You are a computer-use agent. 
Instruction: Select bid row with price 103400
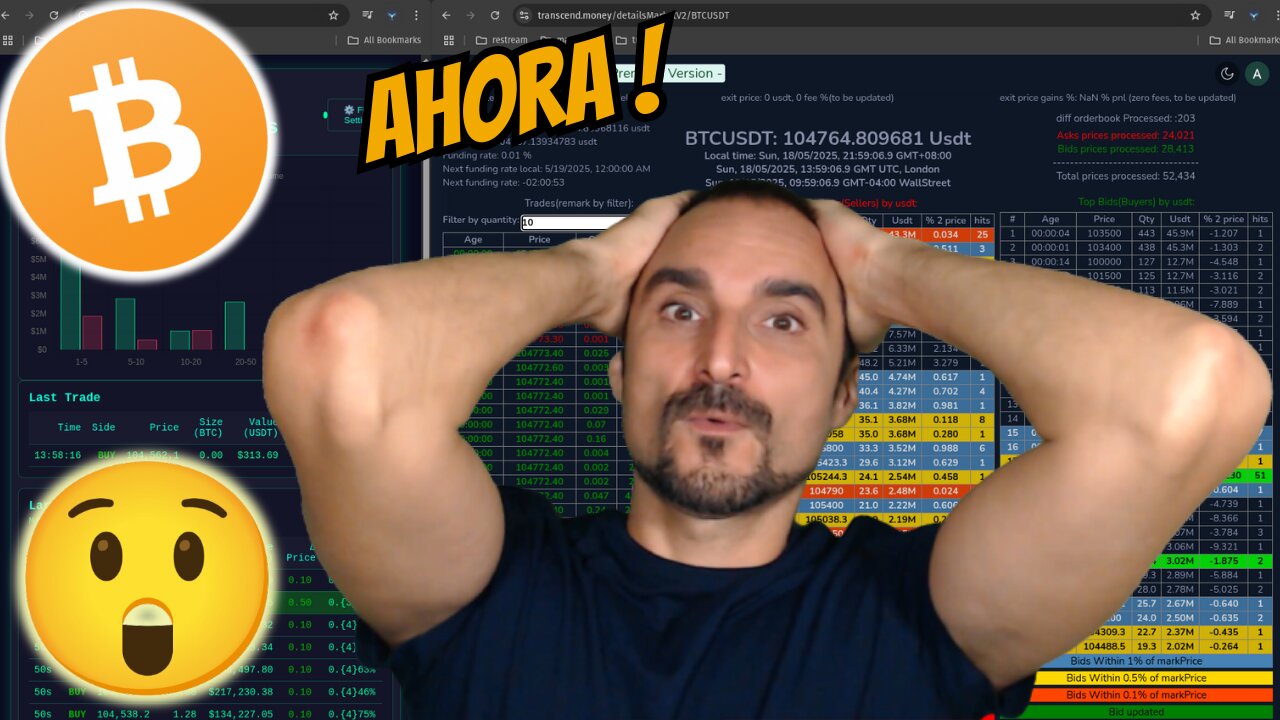(x=1136, y=247)
